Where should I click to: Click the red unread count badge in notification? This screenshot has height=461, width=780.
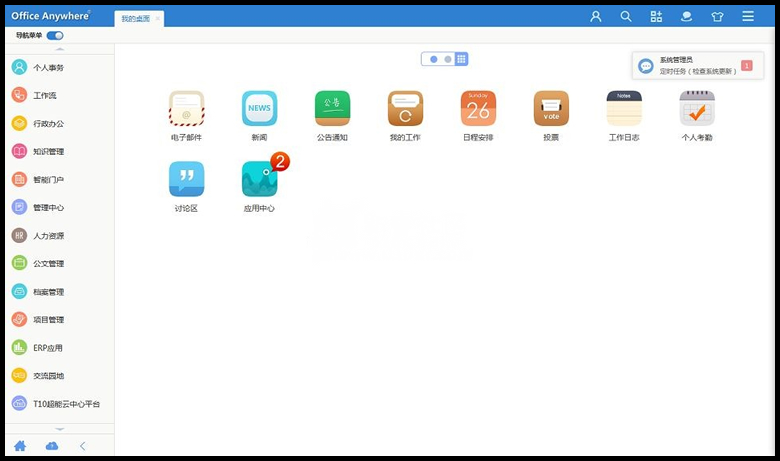[x=747, y=65]
